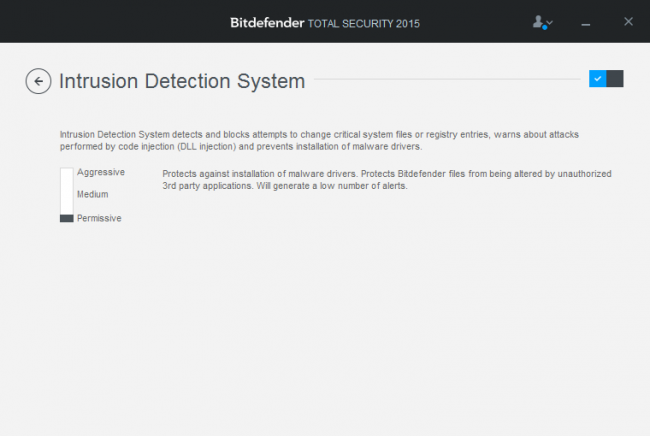The height and width of the screenshot is (436, 650).
Task: Open the user account icon
Action: tap(539, 21)
